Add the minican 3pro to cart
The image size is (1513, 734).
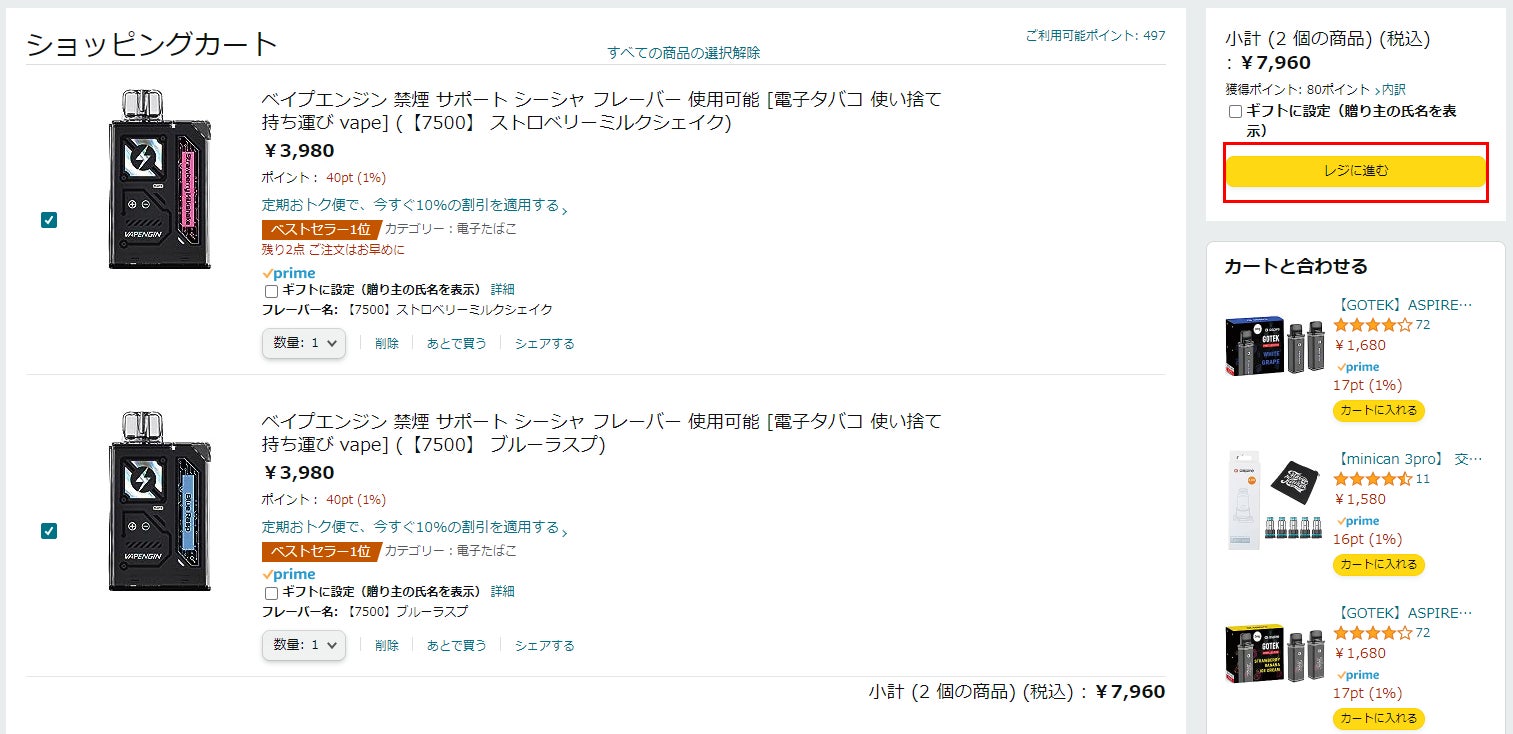point(1378,565)
